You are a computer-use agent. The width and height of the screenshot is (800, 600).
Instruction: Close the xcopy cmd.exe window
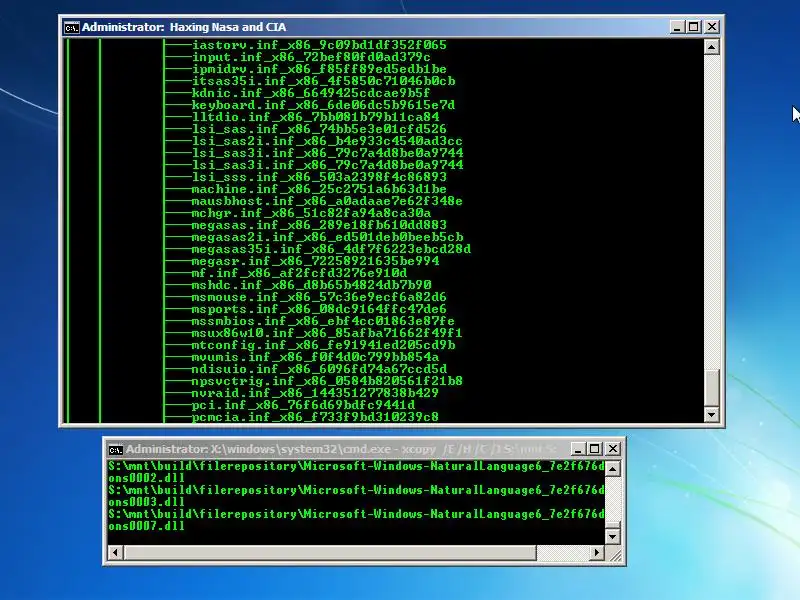[x=613, y=449]
